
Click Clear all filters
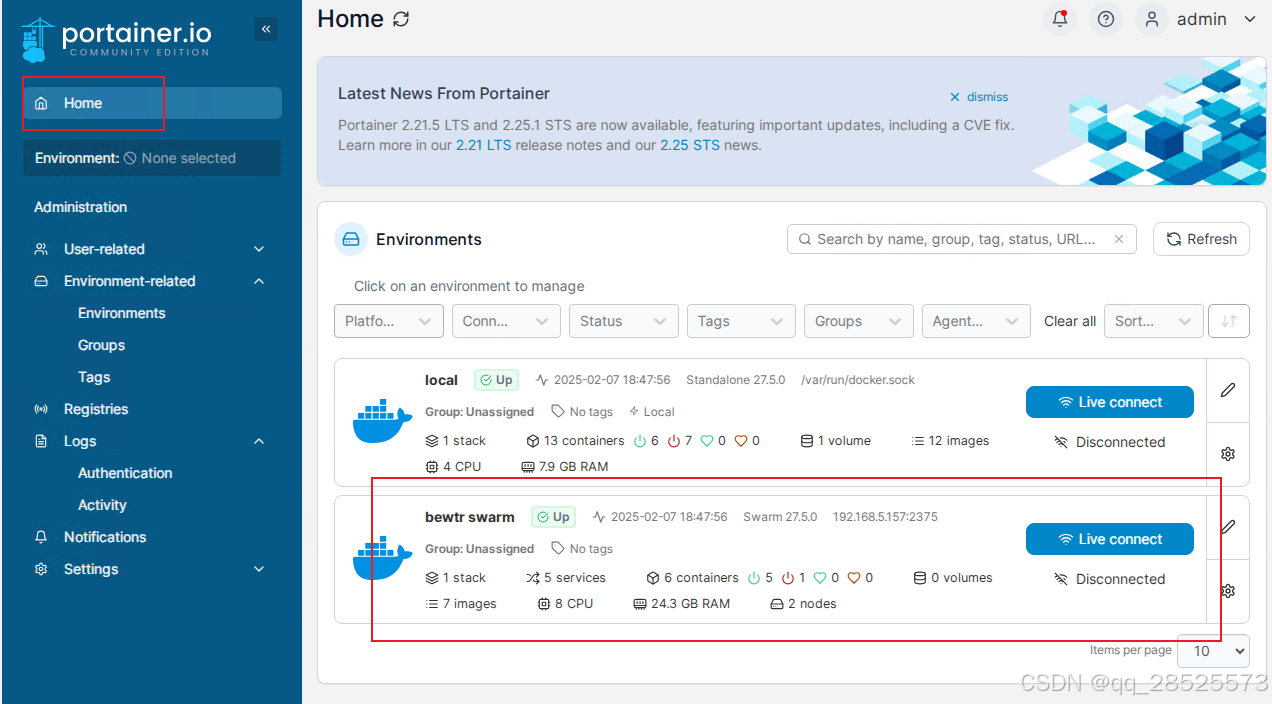tap(1070, 321)
